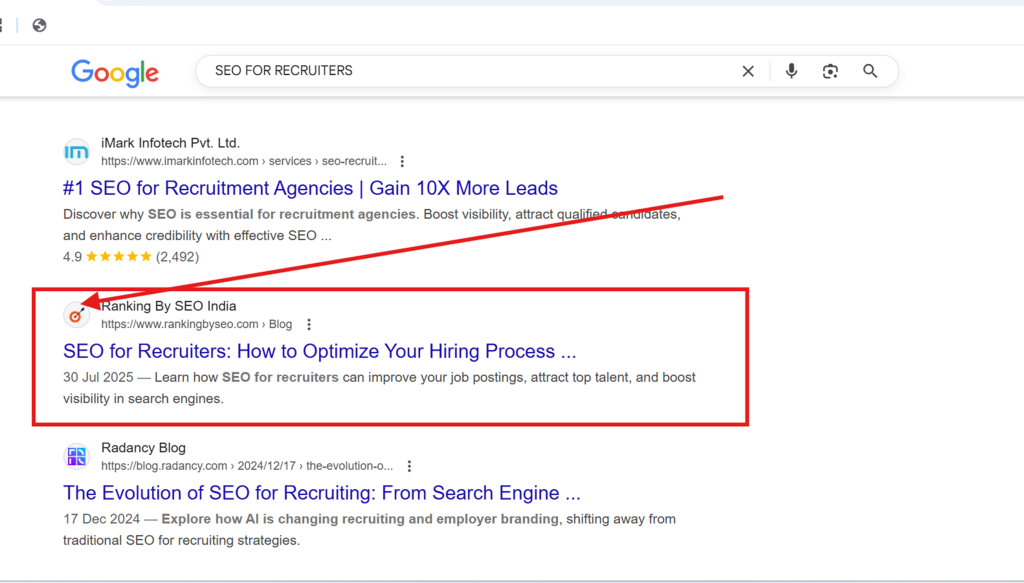Open more options for blog.radancy.com result
Image resolution: width=1024 pixels, height=583 pixels.
[x=409, y=466]
